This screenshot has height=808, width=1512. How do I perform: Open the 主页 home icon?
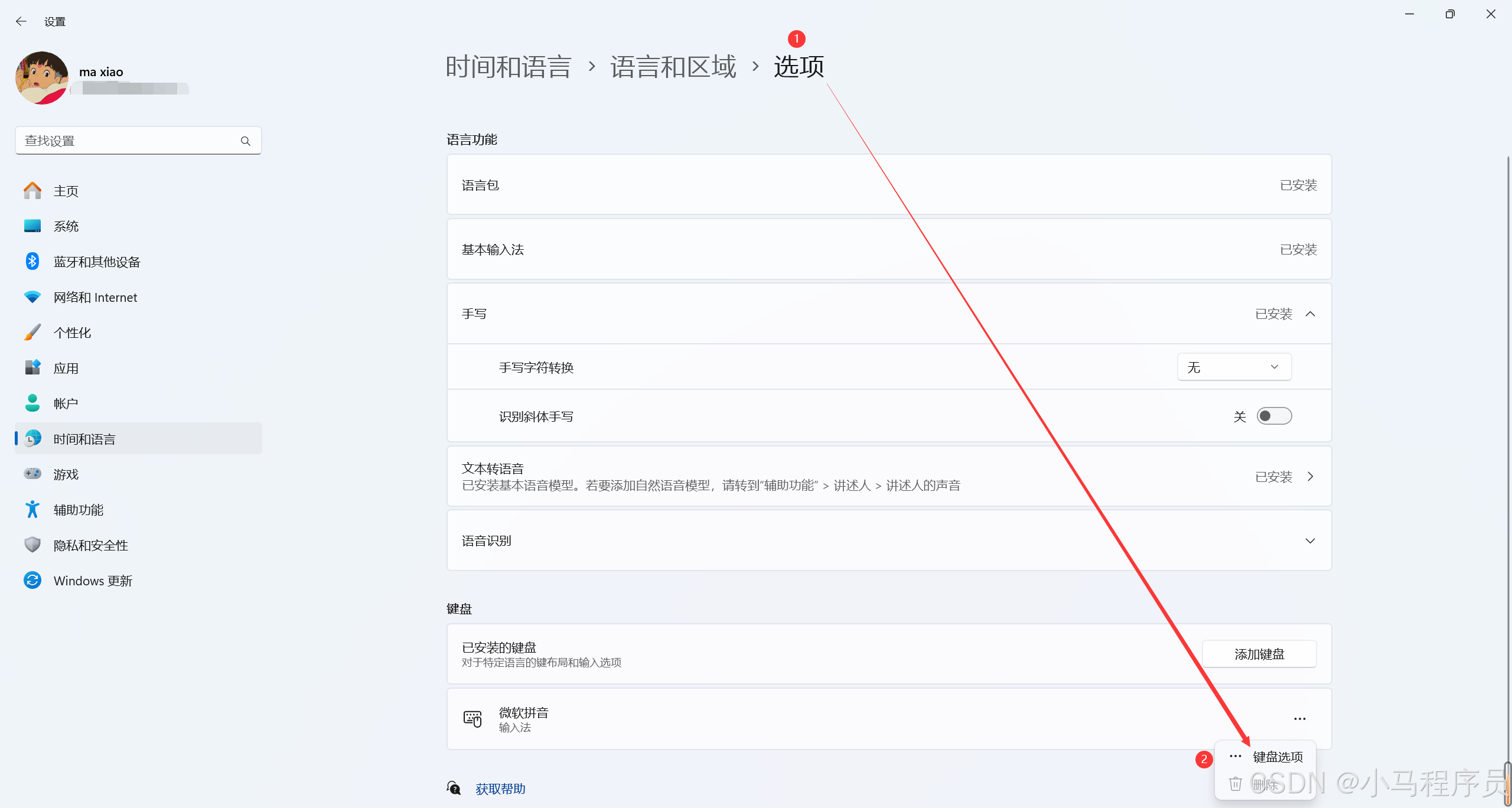point(32,191)
